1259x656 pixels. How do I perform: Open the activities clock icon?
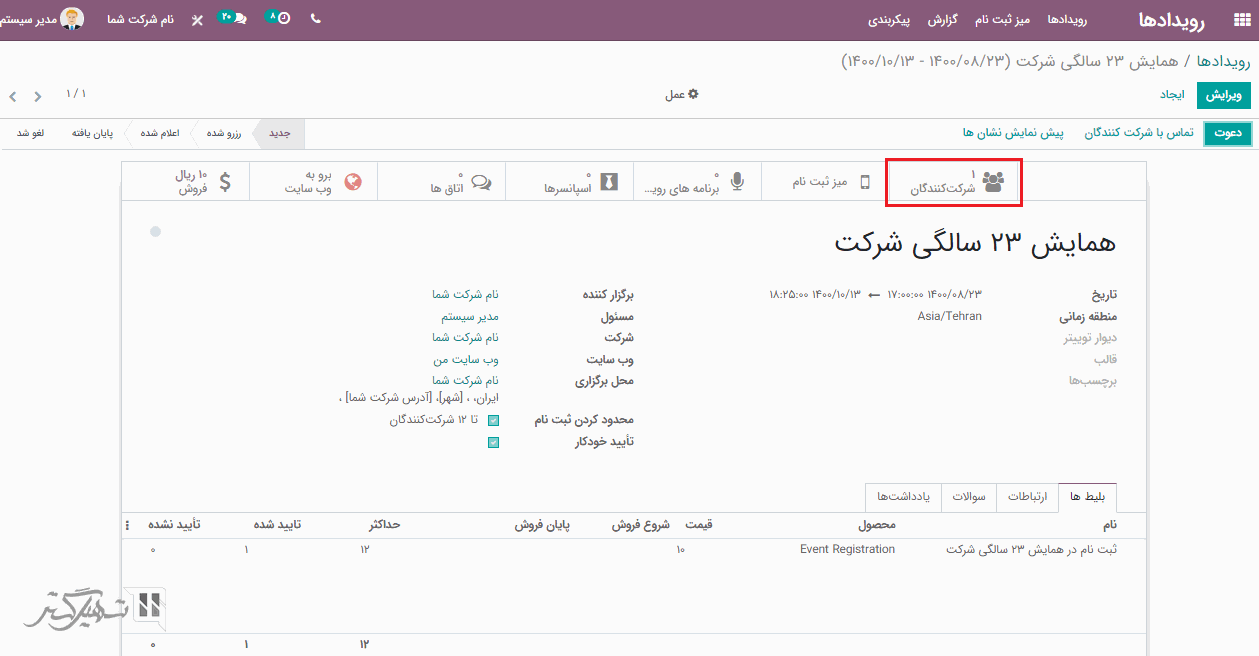[x=281, y=19]
